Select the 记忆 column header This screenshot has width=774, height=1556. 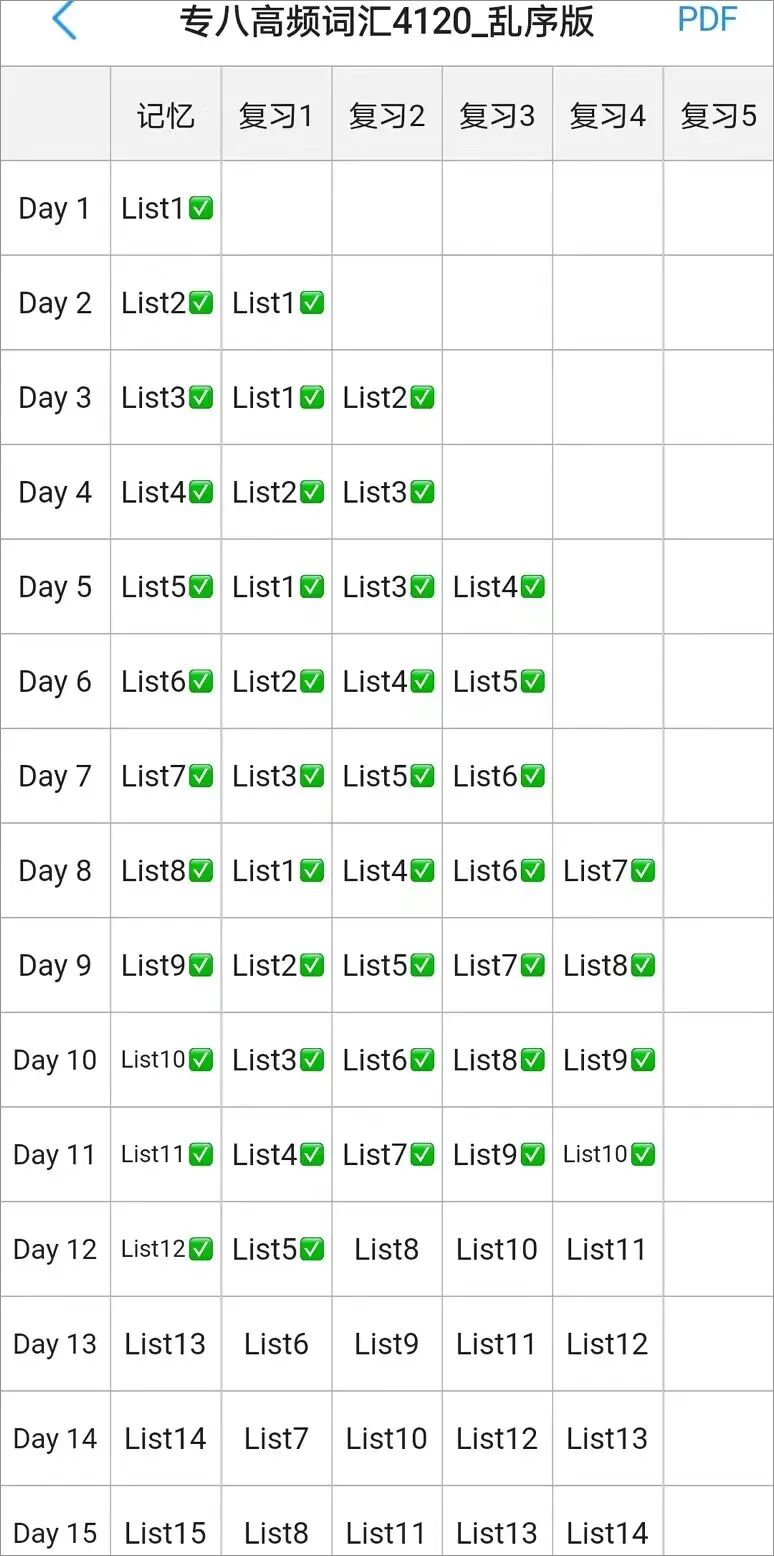pos(165,116)
